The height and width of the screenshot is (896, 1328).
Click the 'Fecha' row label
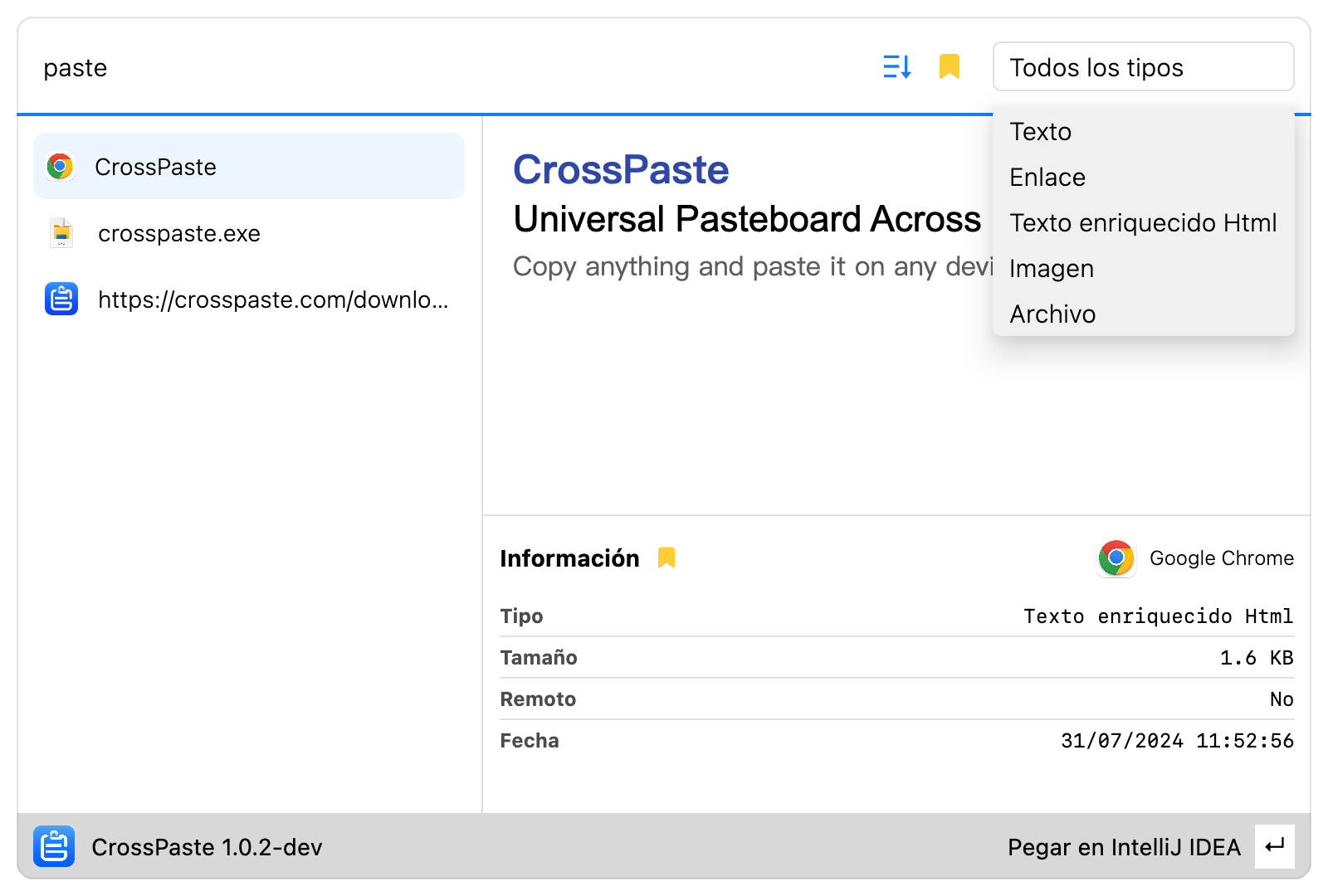pyautogui.click(x=530, y=741)
